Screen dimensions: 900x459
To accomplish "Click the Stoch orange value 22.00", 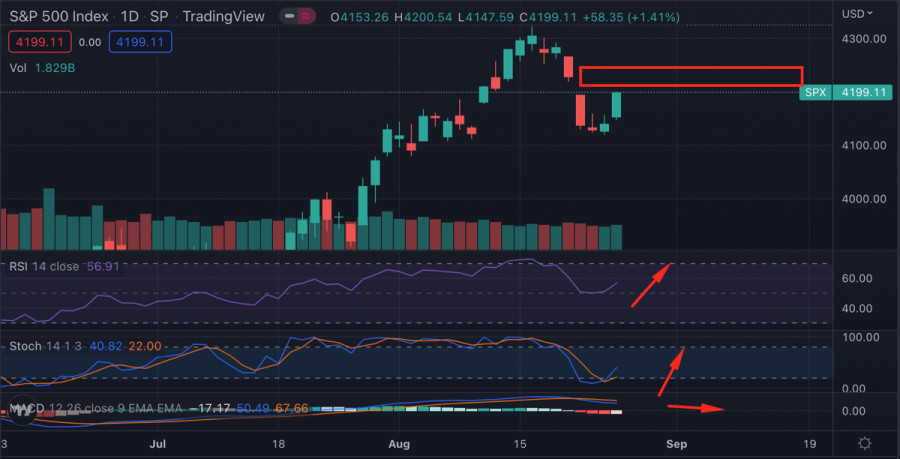I will pyautogui.click(x=144, y=347).
